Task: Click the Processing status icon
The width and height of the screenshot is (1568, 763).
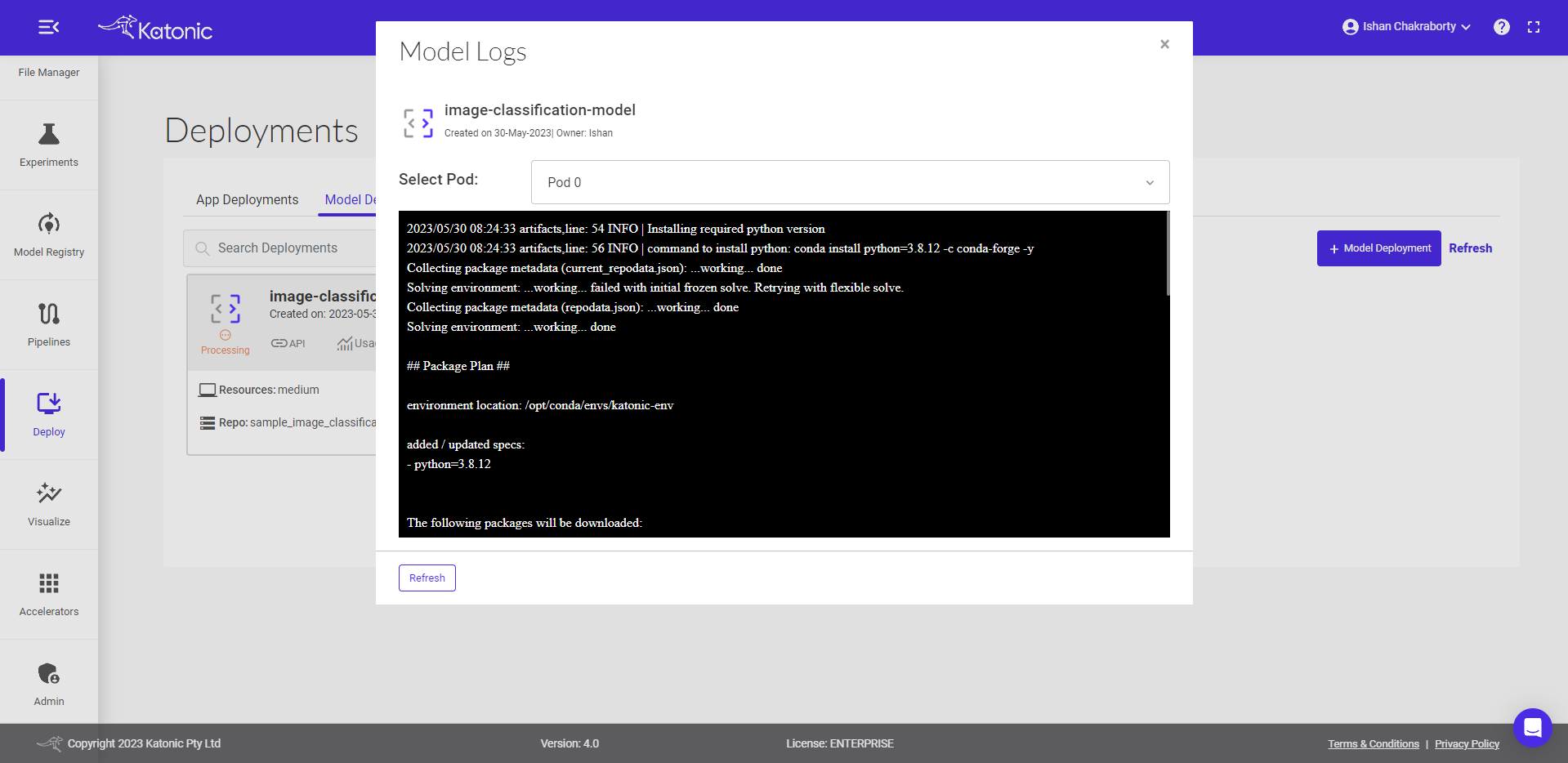Action: pos(226,335)
